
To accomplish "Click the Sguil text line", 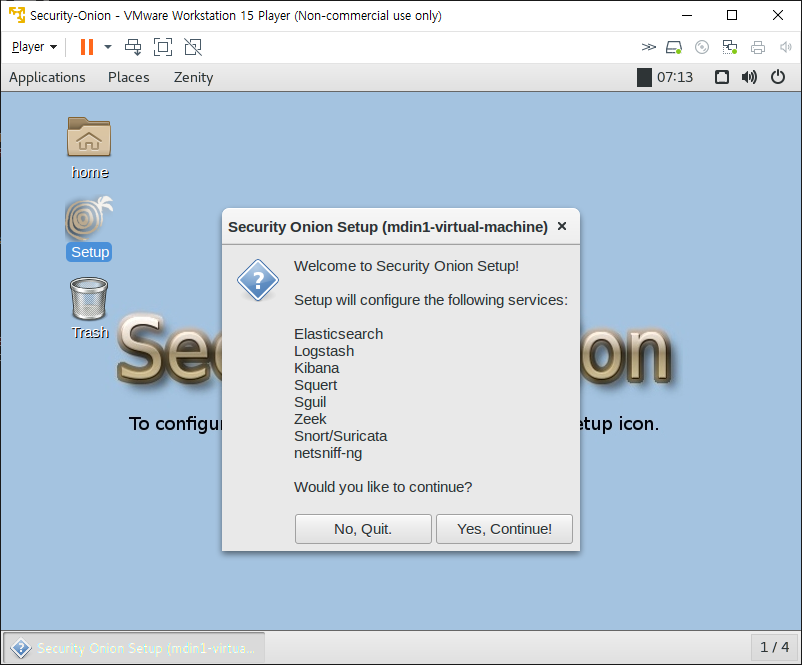I will (310, 402).
